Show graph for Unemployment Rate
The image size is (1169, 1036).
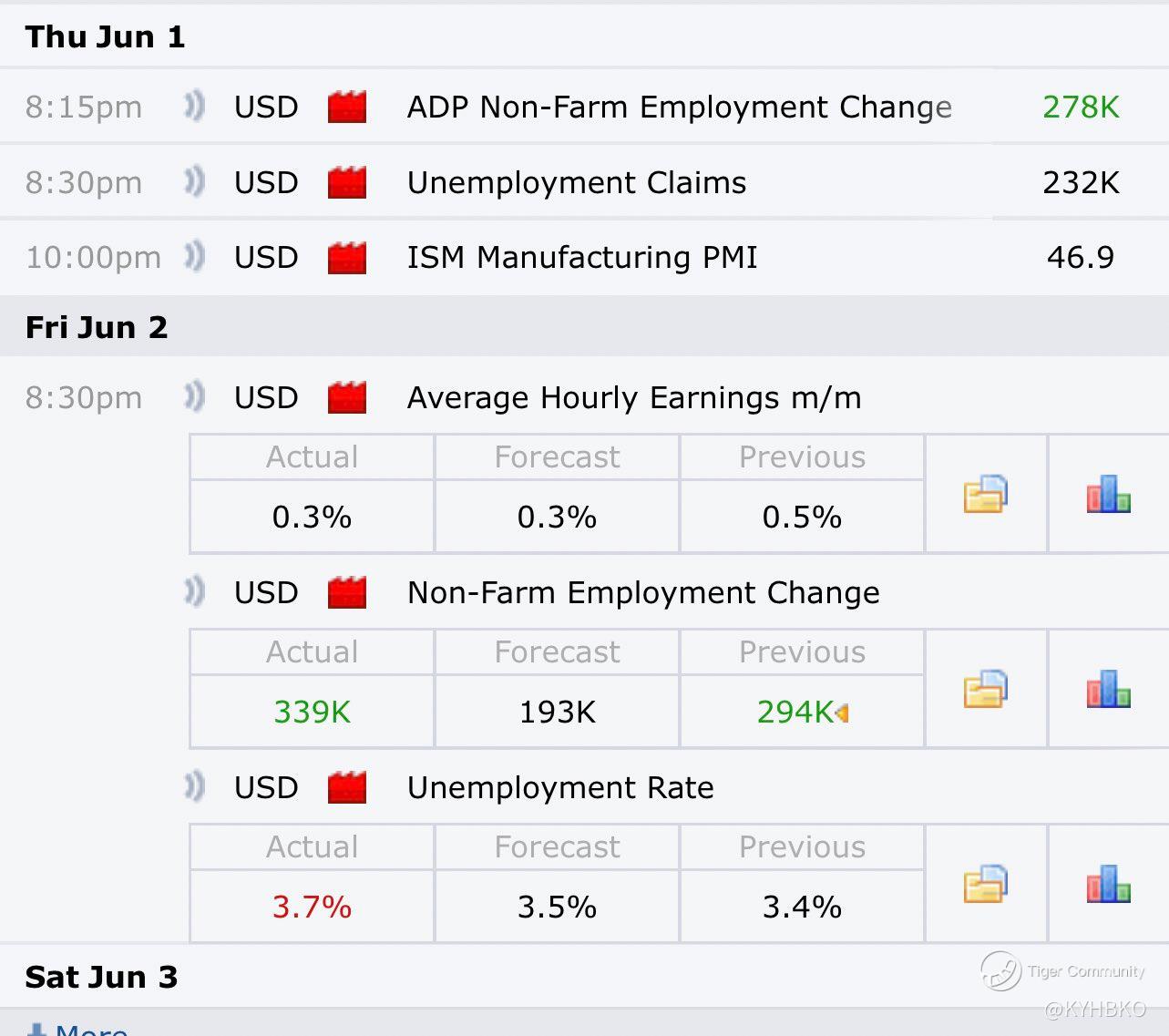tap(1108, 884)
